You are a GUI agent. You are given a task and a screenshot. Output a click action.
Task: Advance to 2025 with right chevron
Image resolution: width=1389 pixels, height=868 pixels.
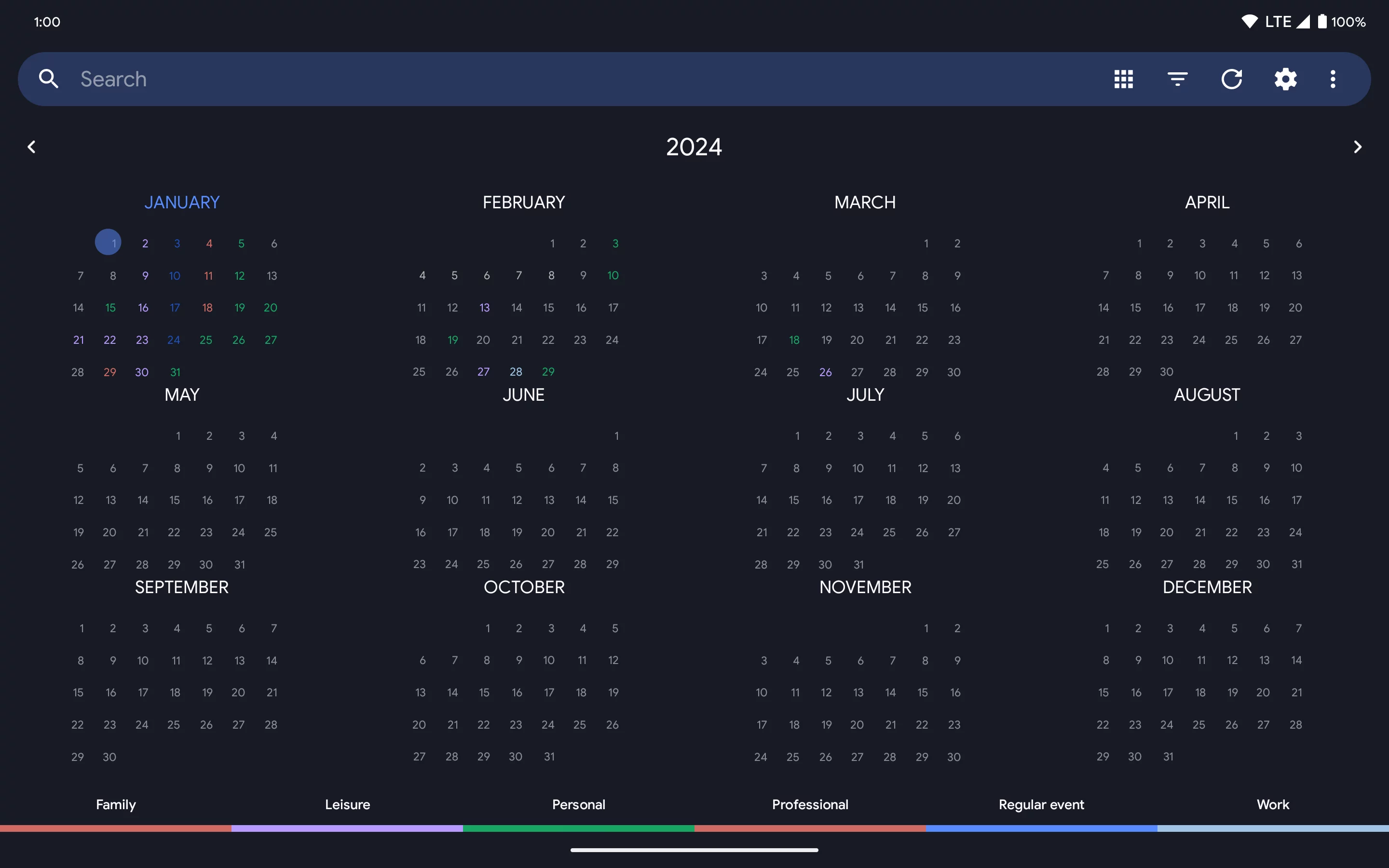point(1357,147)
